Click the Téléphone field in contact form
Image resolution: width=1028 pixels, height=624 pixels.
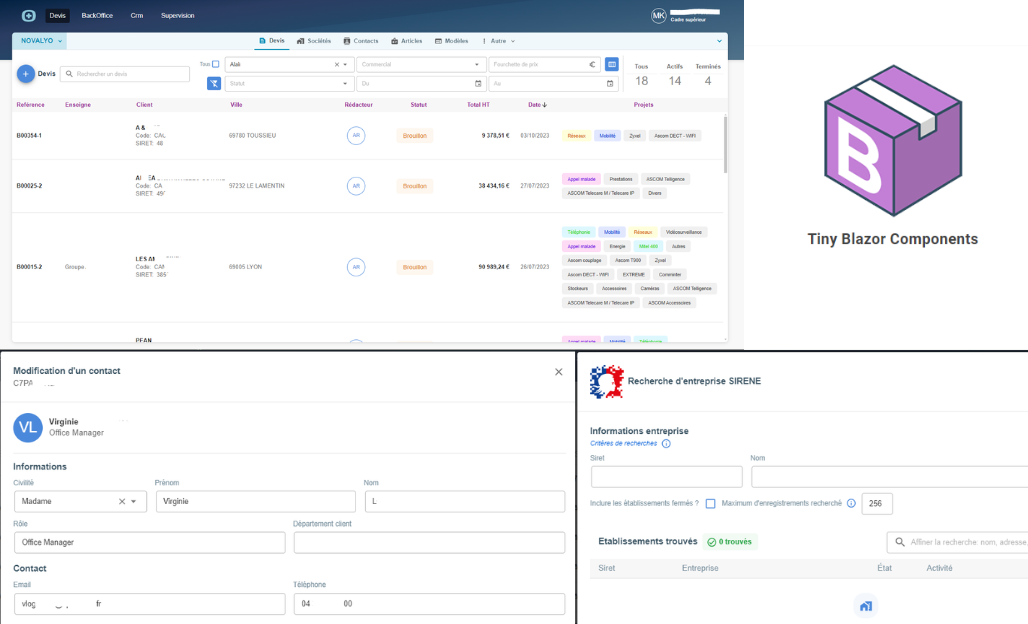[429, 604]
